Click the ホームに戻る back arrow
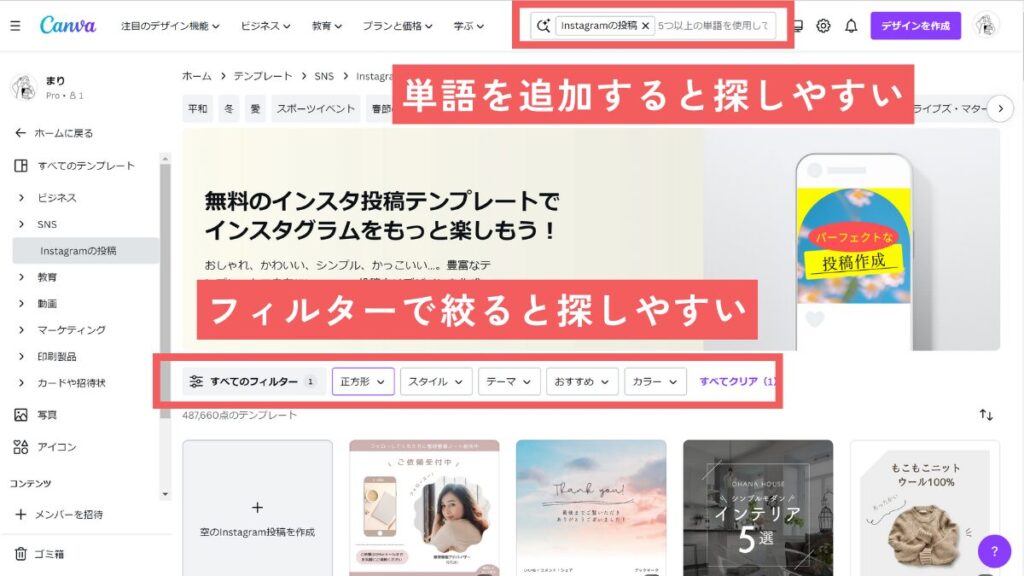This screenshot has height=576, width=1024. coord(20,133)
